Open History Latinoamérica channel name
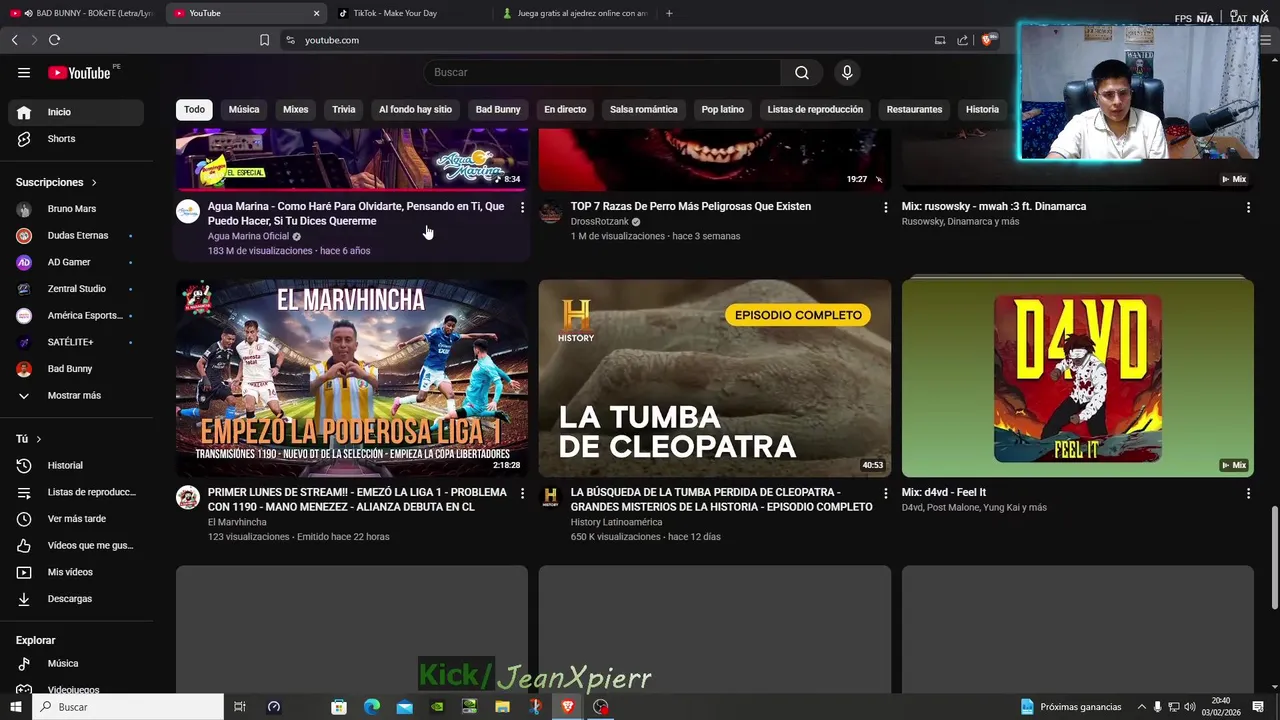1280x720 pixels. [x=616, y=522]
